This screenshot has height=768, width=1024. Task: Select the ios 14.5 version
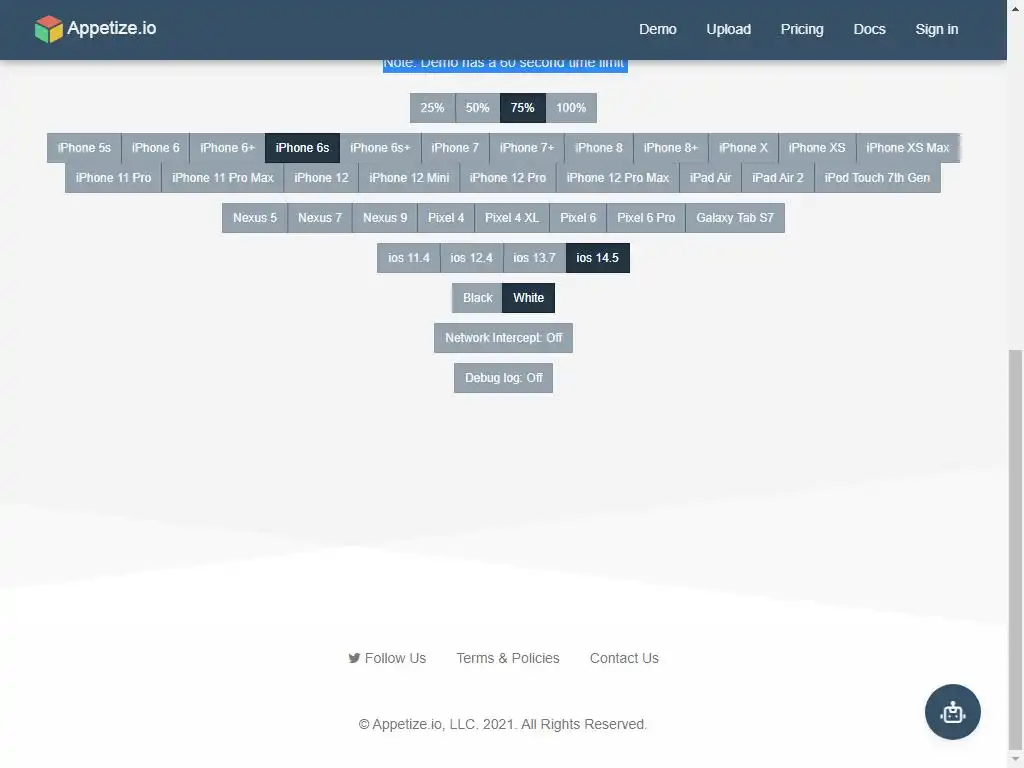[598, 258]
